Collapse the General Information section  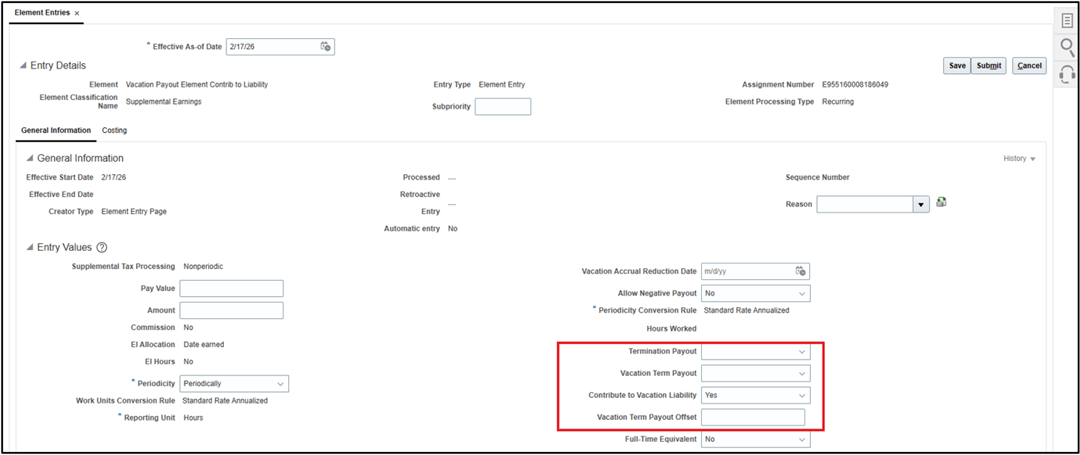pyautogui.click(x=30, y=158)
